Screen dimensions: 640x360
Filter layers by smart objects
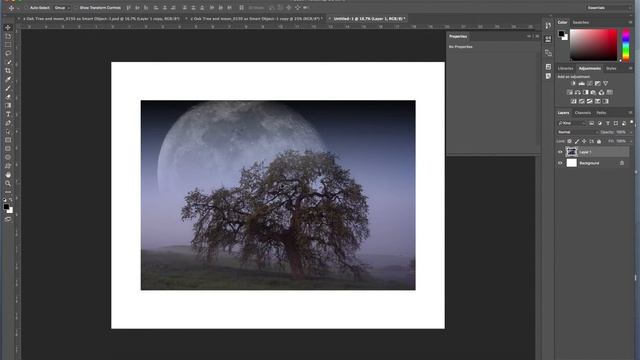pyautogui.click(x=624, y=123)
